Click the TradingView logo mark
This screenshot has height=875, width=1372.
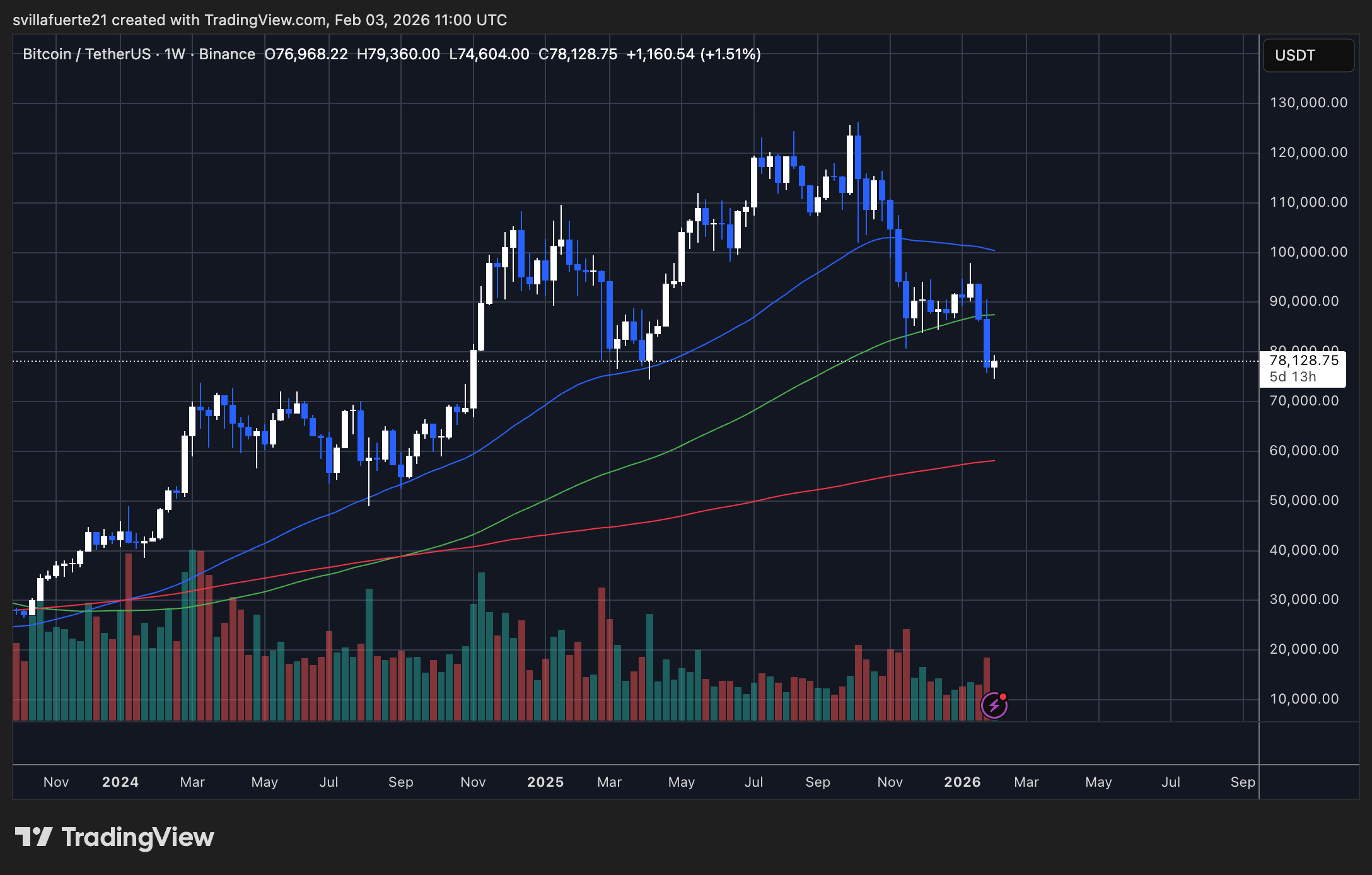[33, 837]
